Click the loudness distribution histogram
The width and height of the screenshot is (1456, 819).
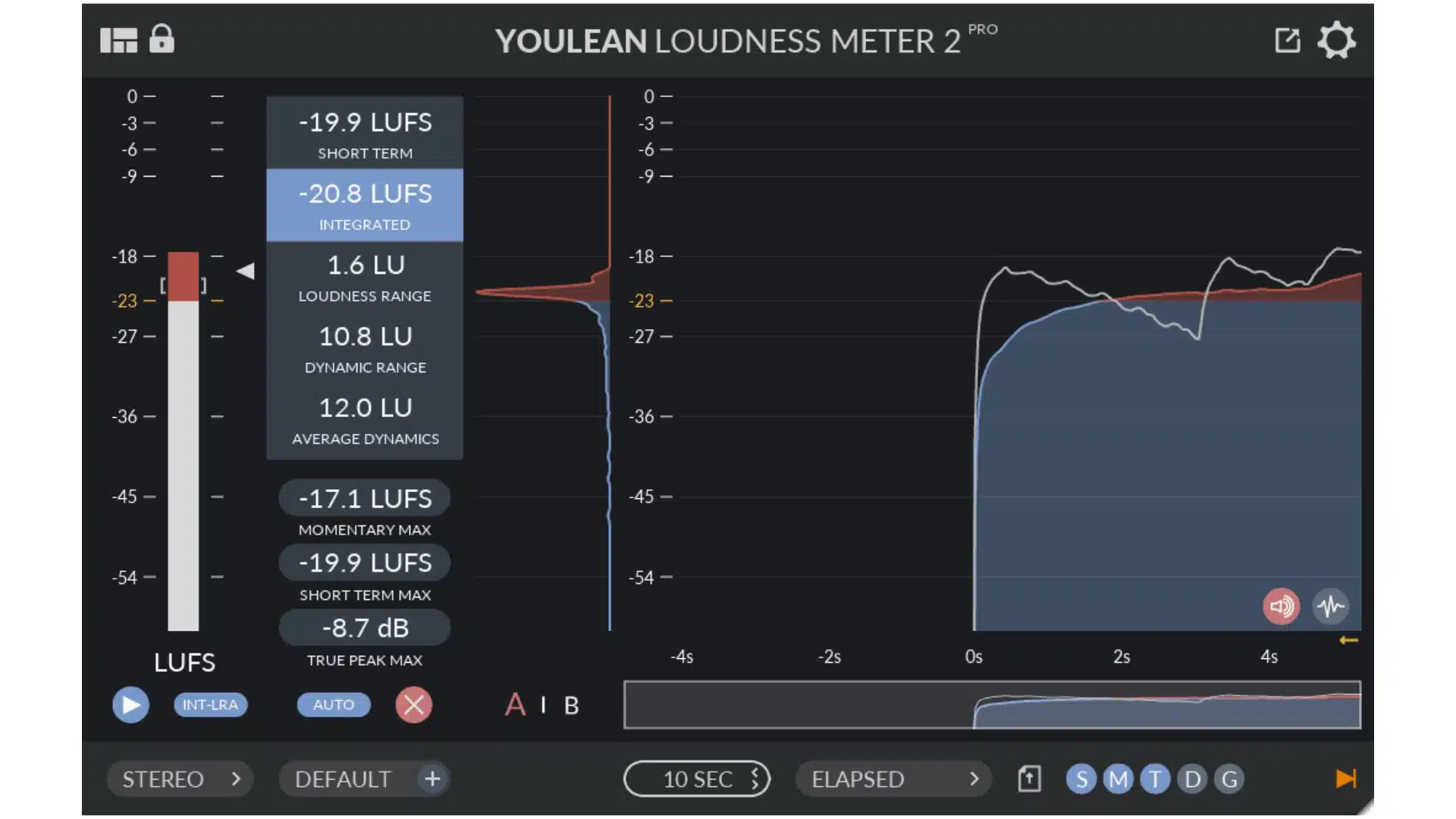[544, 362]
